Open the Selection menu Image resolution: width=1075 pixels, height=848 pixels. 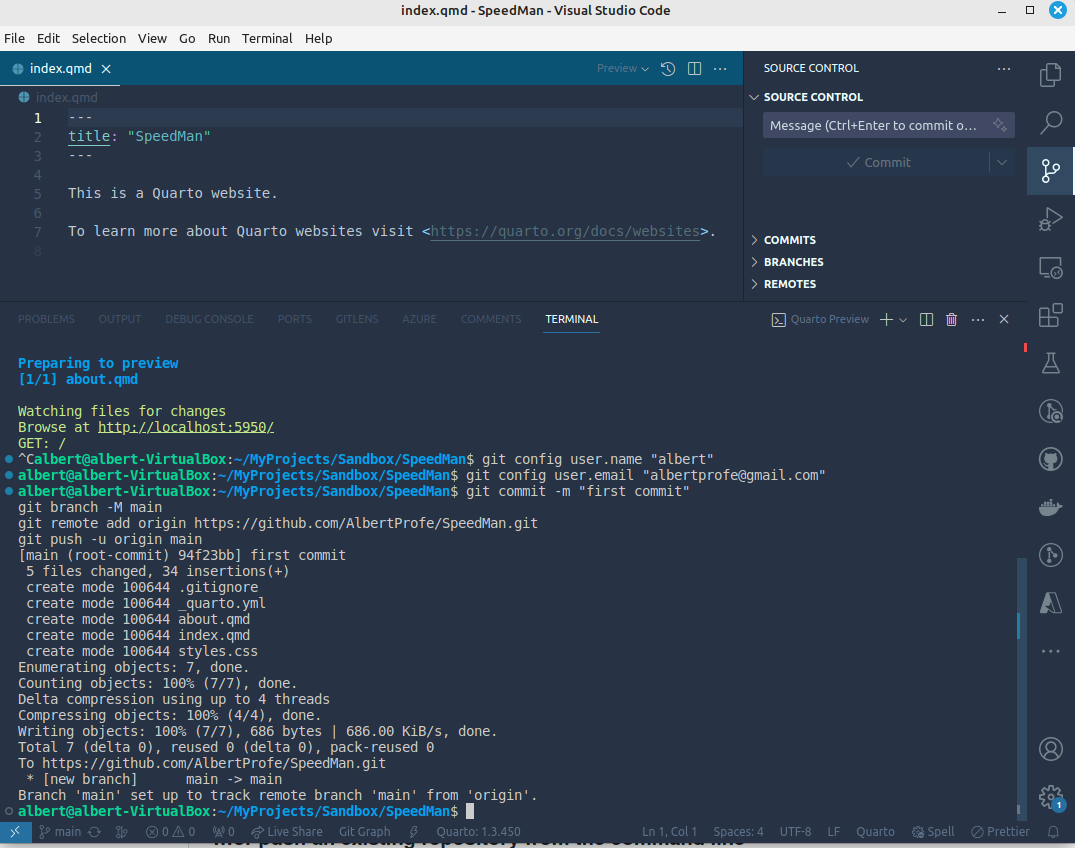[99, 38]
